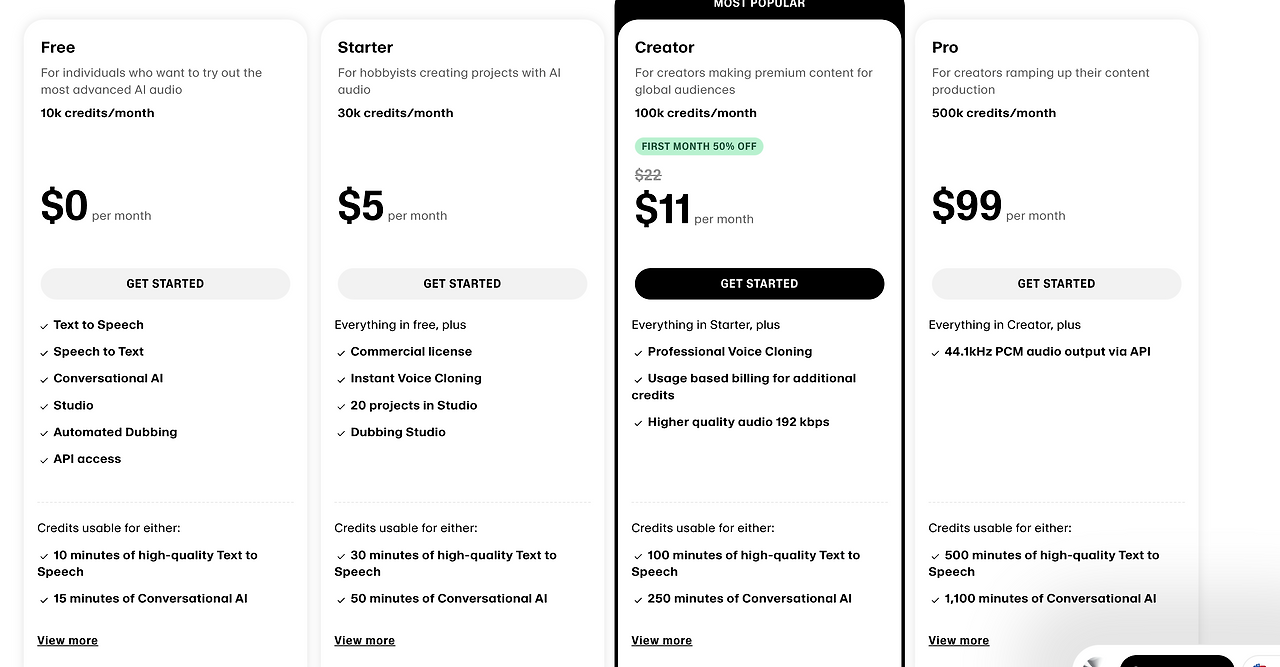The width and height of the screenshot is (1280, 667).
Task: Choose the Creator plan's black Get Started button
Action: [759, 283]
